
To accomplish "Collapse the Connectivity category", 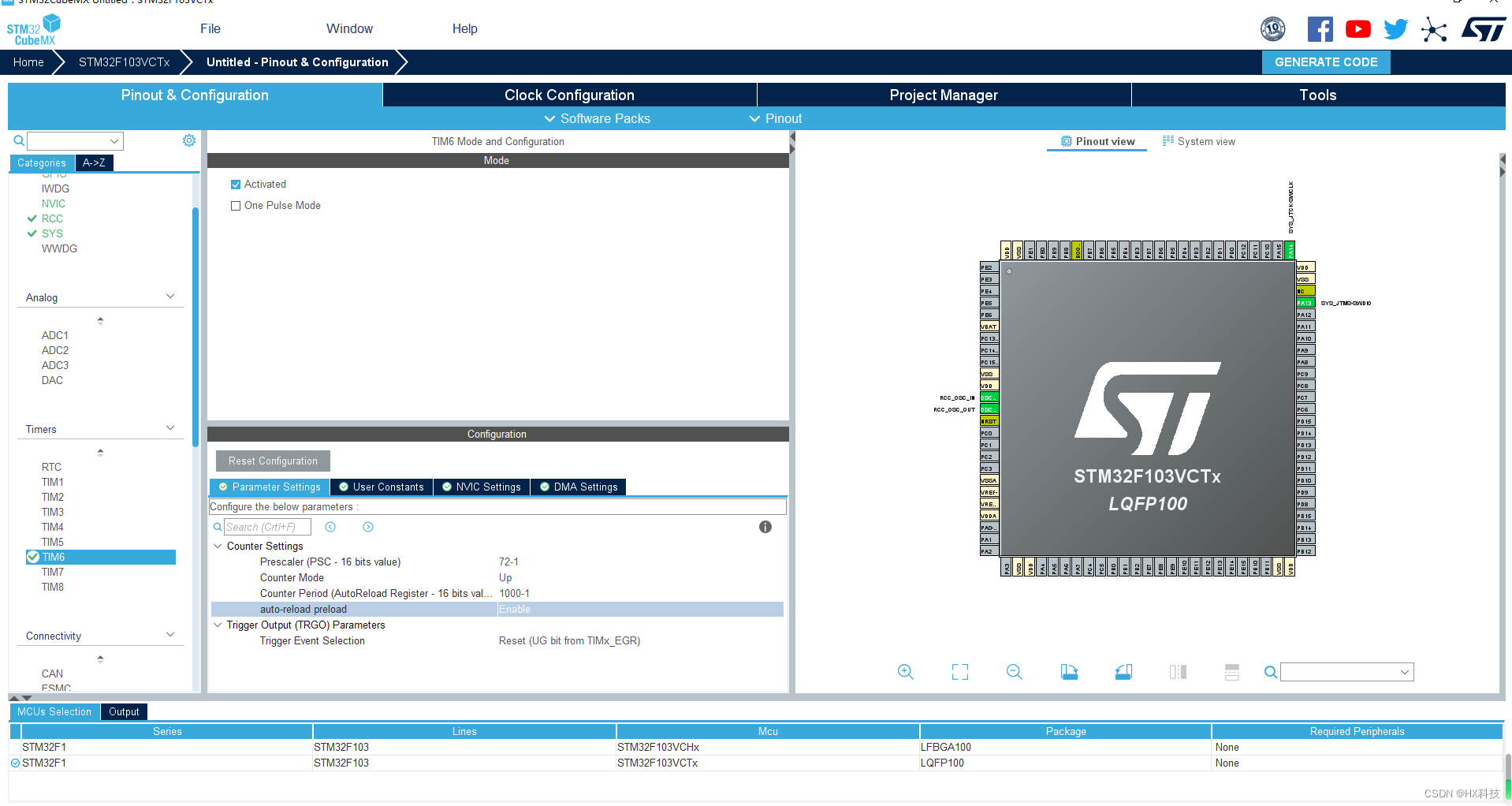I will [170, 635].
